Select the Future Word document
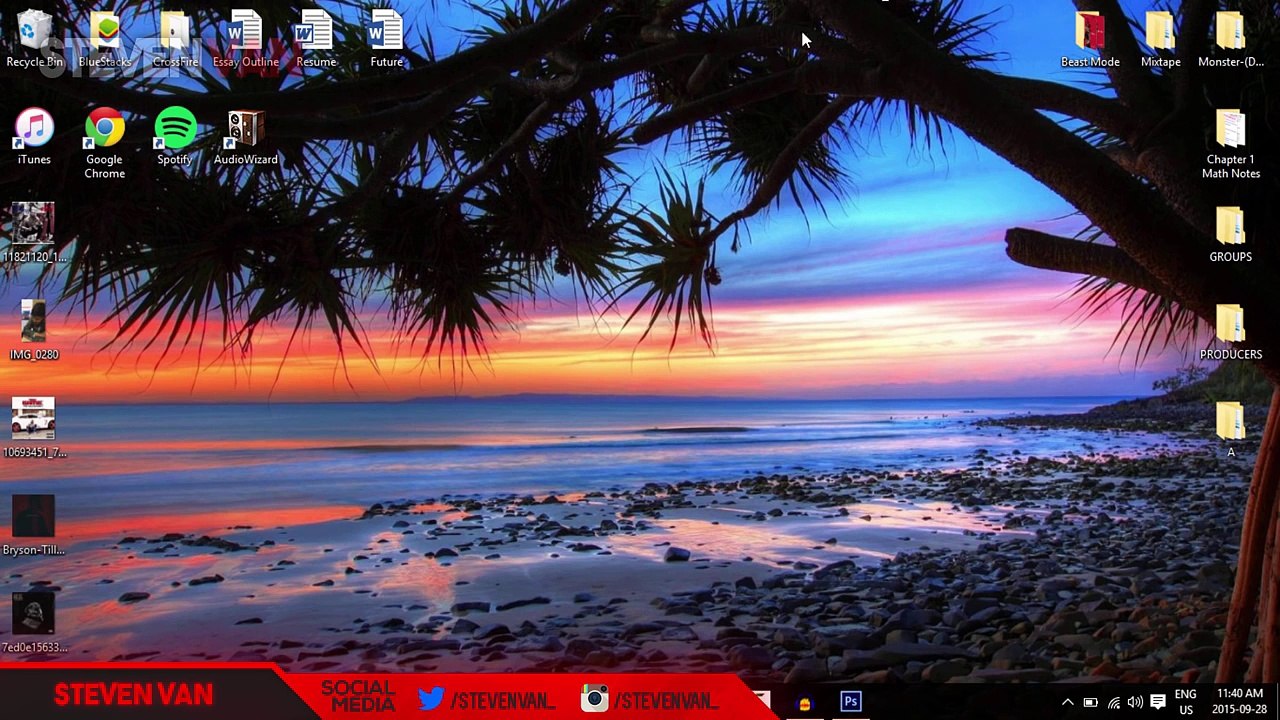The image size is (1280, 720). [x=386, y=40]
